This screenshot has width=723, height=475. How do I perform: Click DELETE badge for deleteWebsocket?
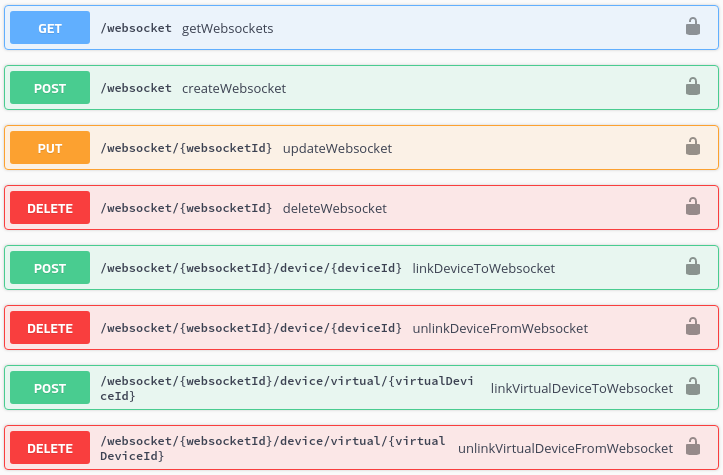(50, 208)
